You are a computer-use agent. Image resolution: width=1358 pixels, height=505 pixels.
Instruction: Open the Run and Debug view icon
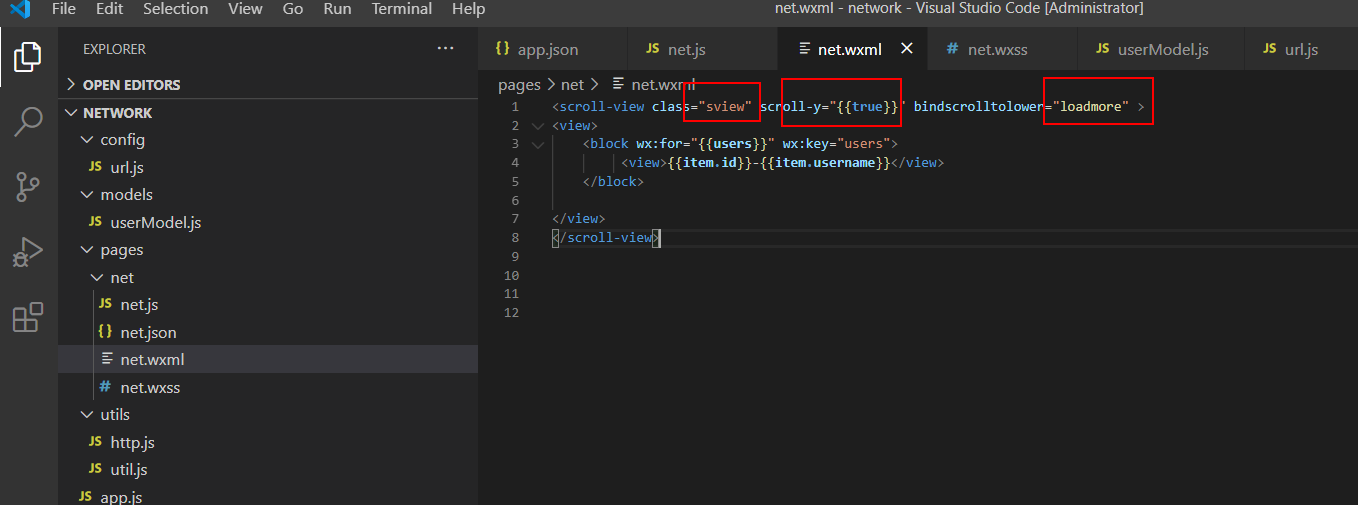click(x=28, y=252)
